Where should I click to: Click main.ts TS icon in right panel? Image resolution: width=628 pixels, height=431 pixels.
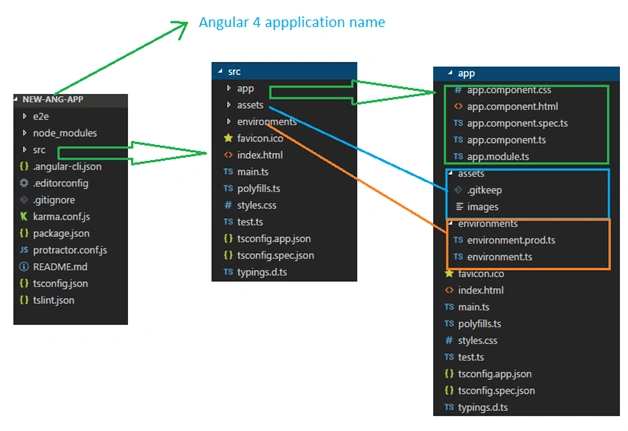449,307
